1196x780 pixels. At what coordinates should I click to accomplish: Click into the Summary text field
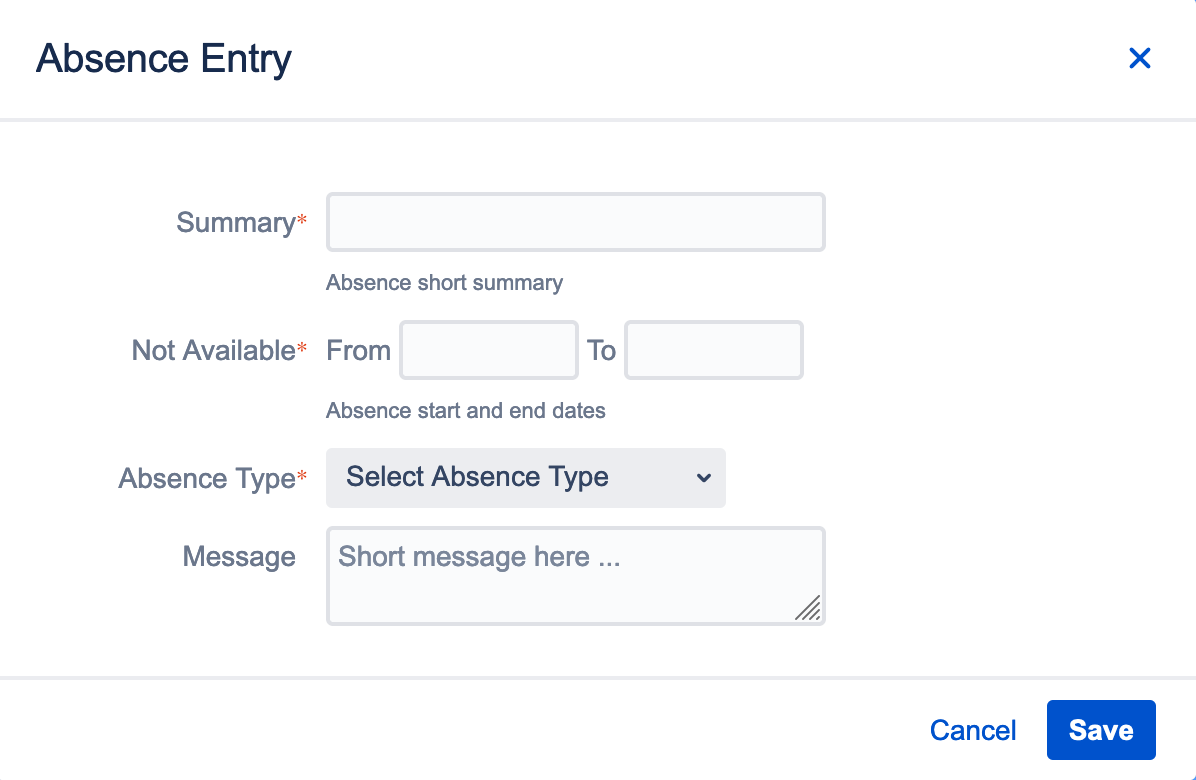(575, 222)
